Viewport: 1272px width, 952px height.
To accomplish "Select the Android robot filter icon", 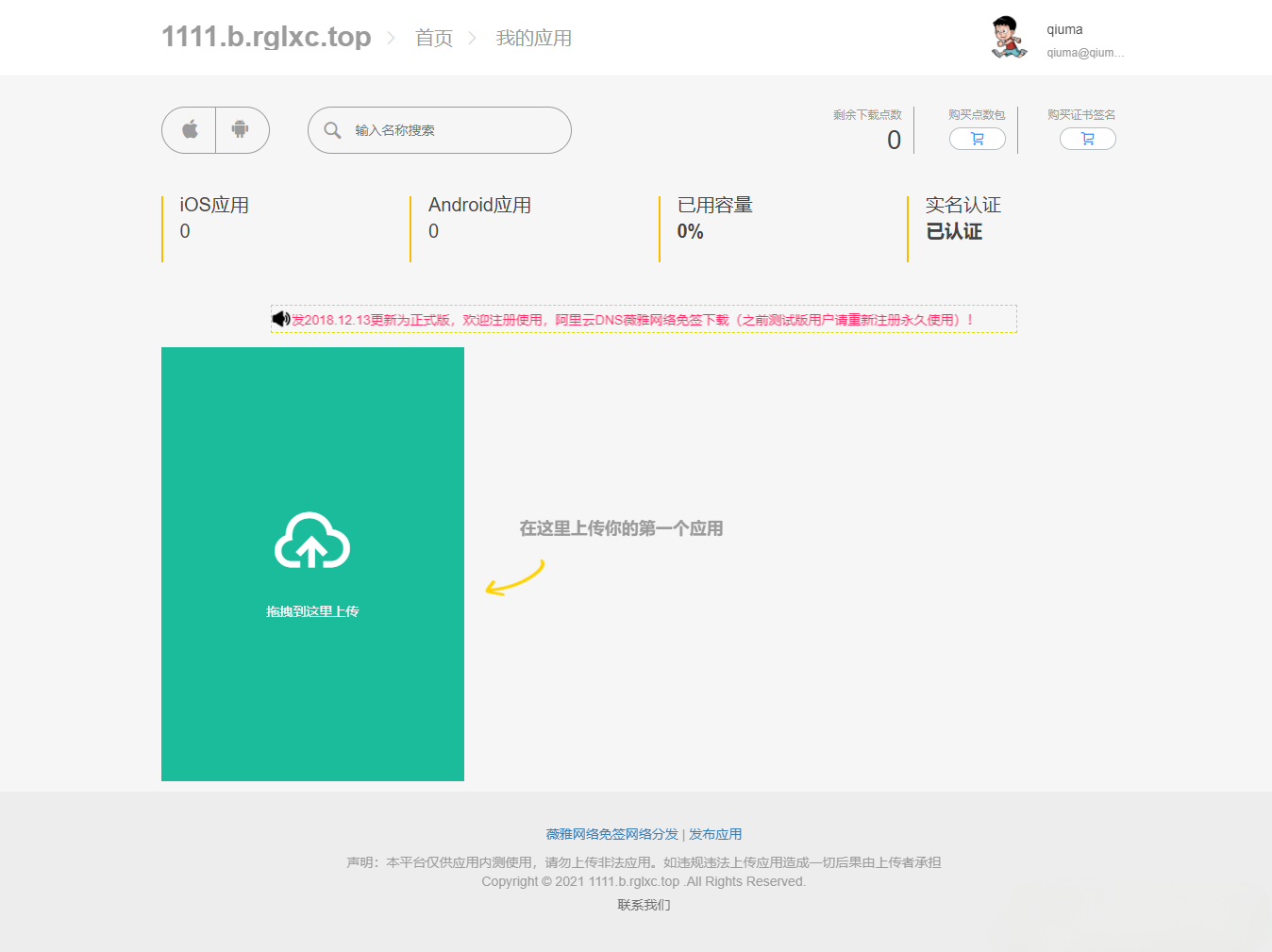I will [243, 130].
